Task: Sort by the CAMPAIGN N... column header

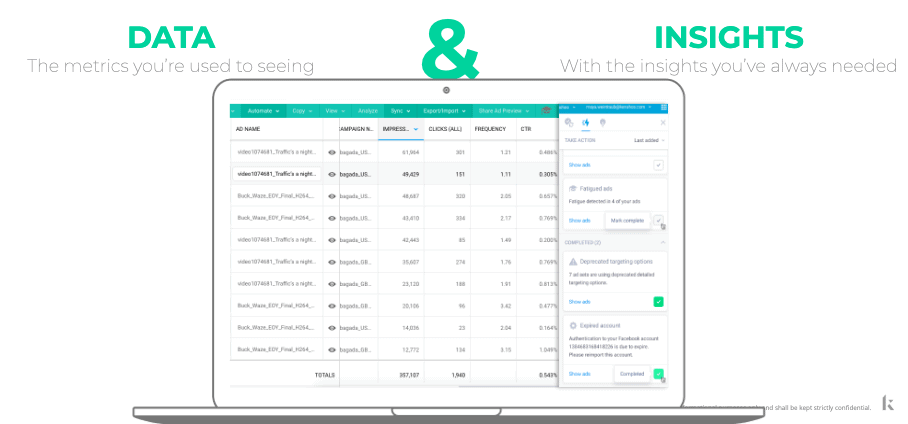Action: coord(357,129)
